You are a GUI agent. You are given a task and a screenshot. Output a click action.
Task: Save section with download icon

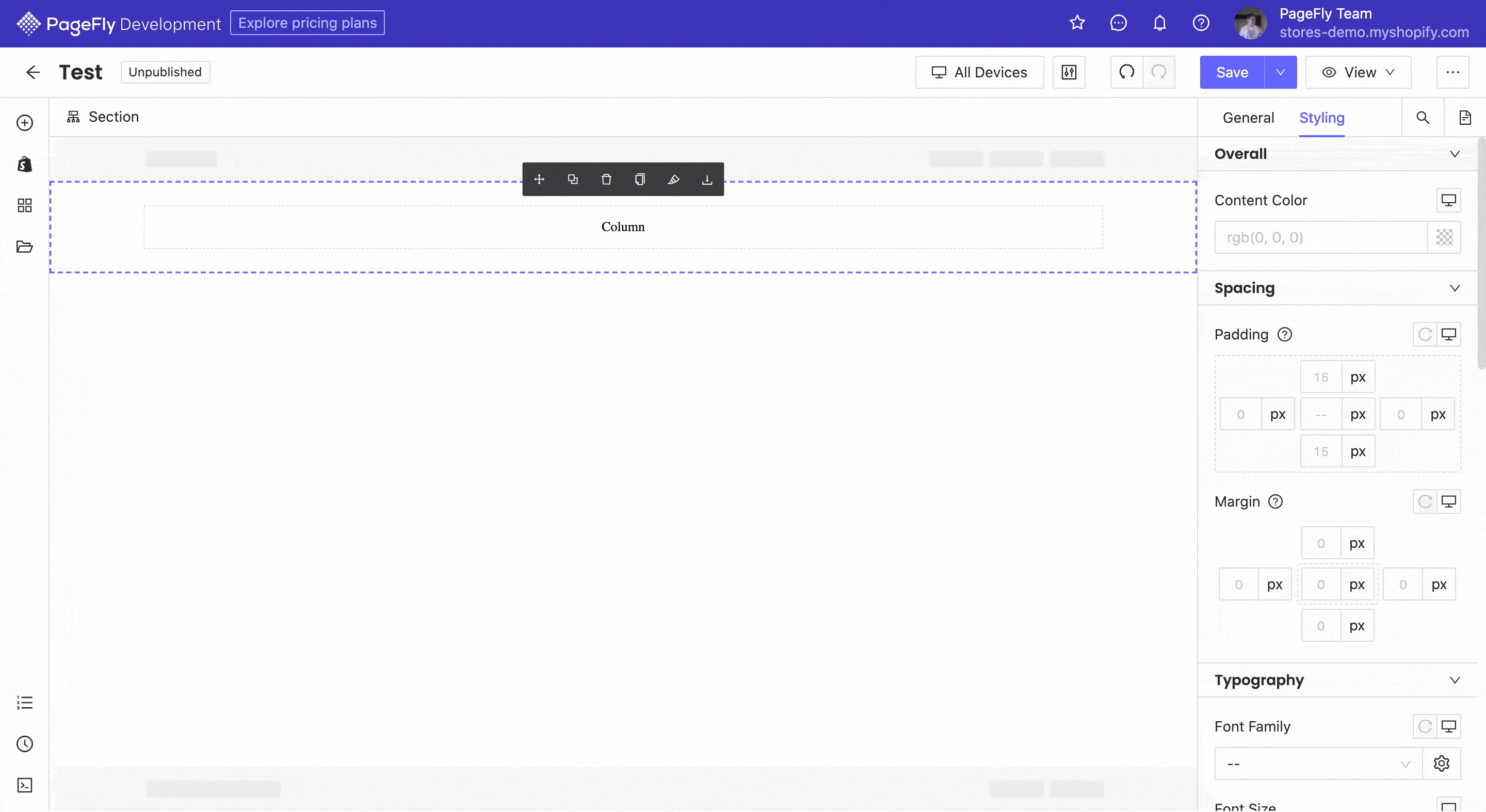(707, 180)
